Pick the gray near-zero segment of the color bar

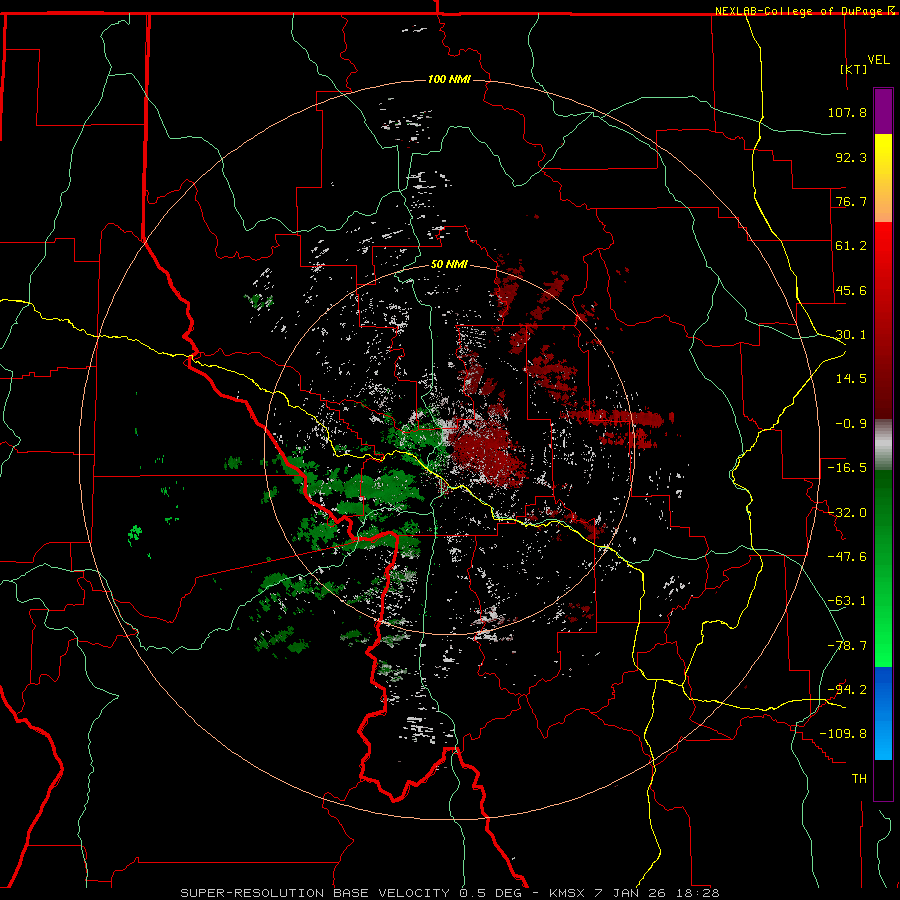(883, 445)
